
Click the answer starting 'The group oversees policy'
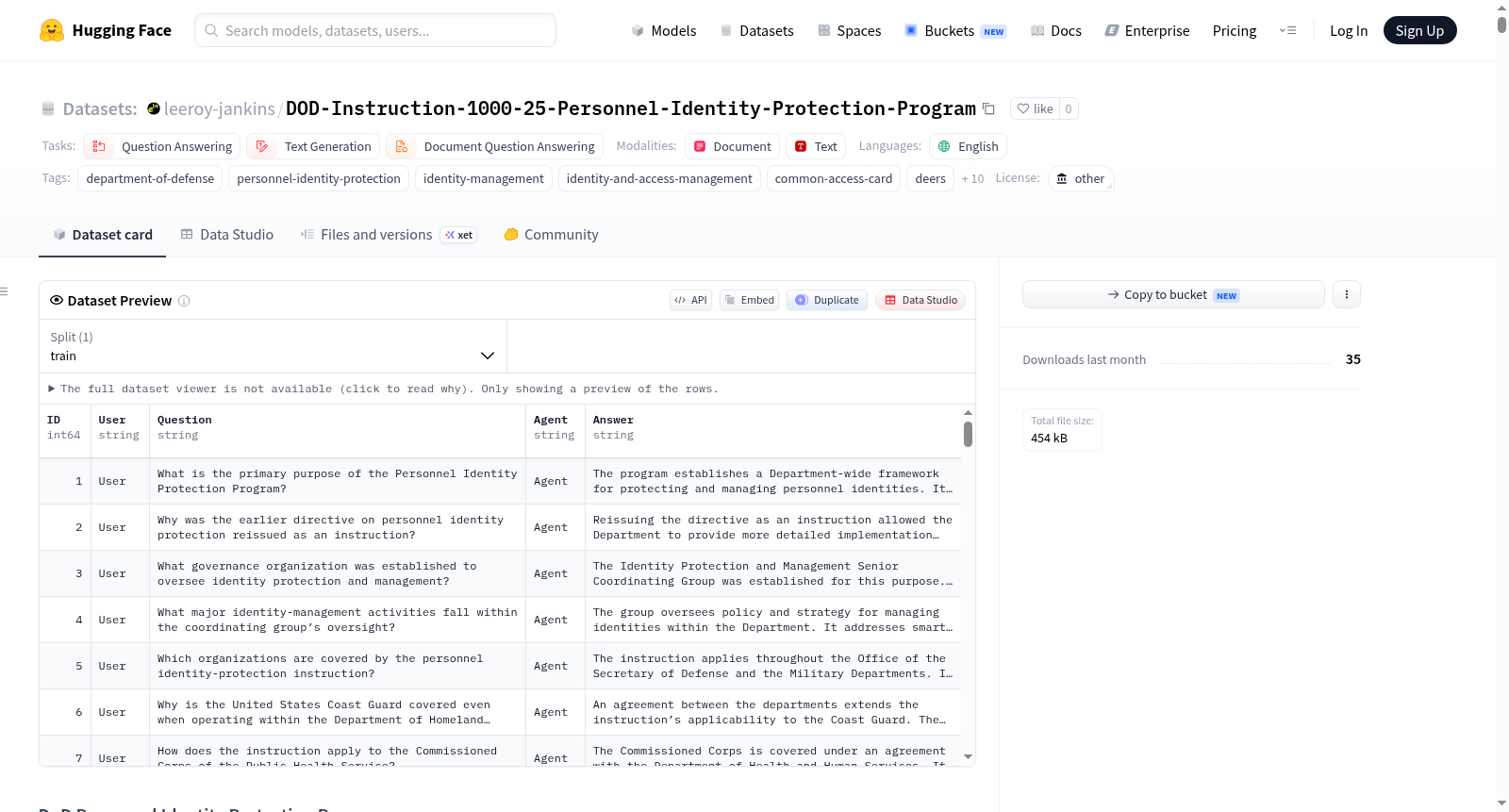coord(772,620)
